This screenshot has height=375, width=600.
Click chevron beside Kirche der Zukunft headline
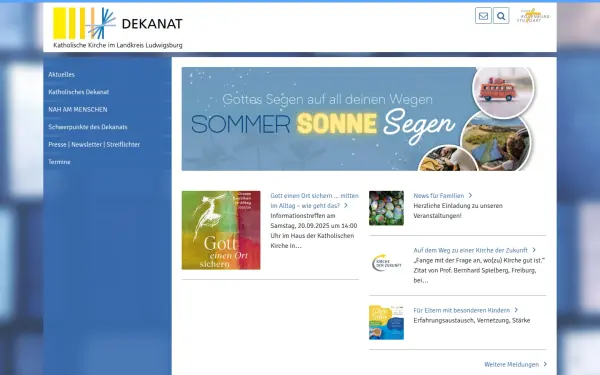534,250
